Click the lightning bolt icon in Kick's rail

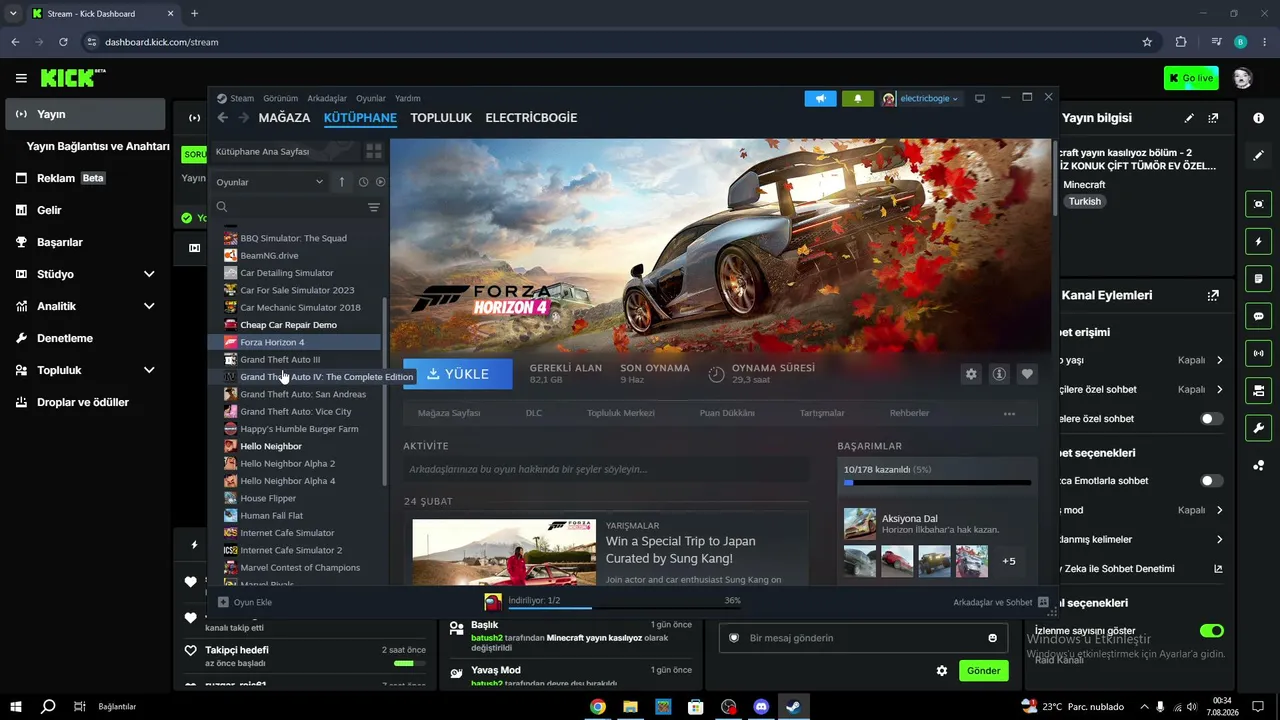tap(1258, 241)
